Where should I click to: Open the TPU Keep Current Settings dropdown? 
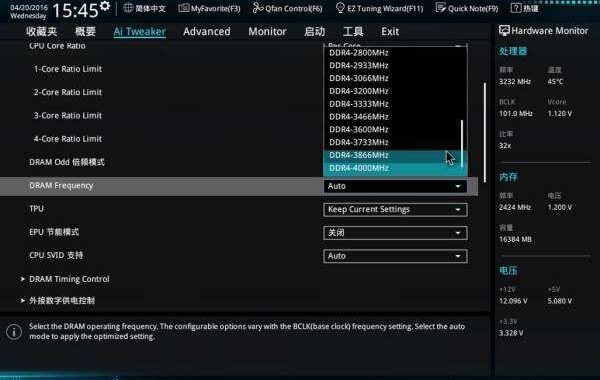tap(395, 210)
